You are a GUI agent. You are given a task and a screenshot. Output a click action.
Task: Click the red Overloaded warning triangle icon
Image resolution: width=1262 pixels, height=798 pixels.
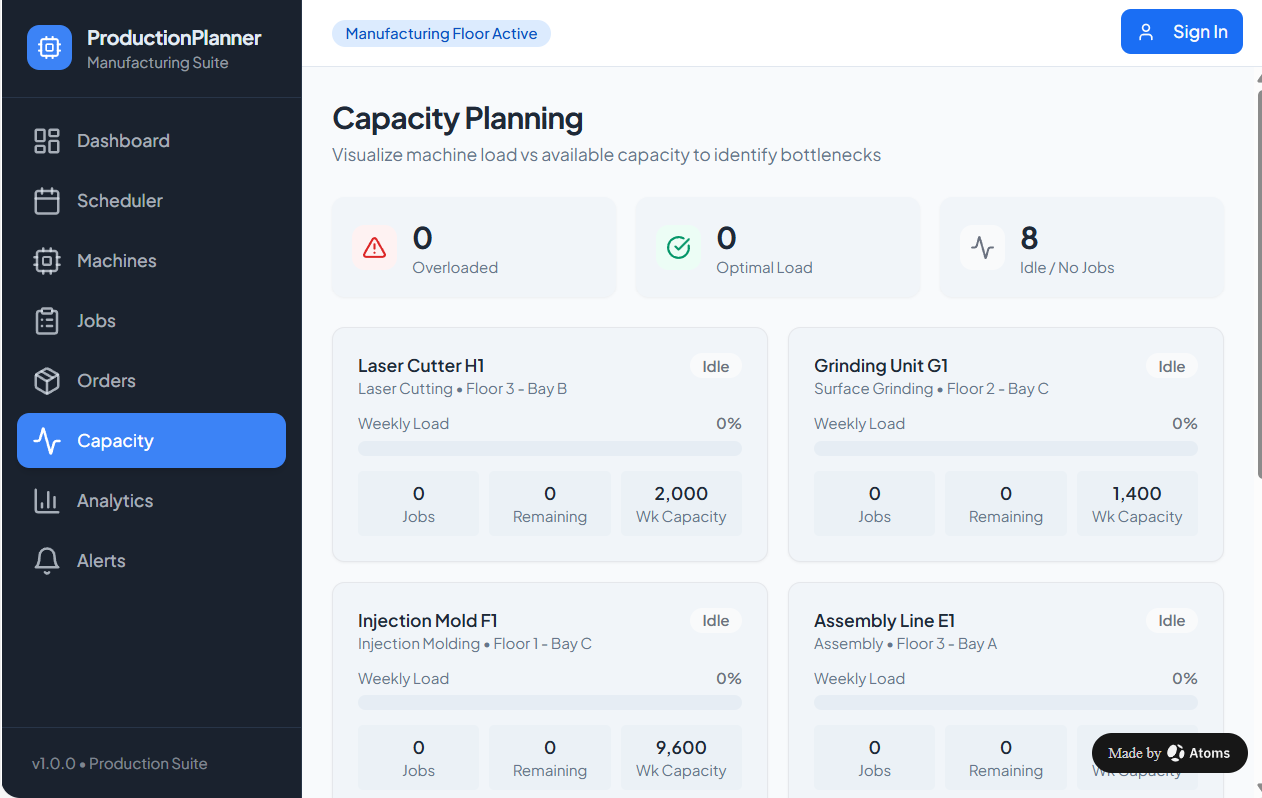click(x=374, y=247)
